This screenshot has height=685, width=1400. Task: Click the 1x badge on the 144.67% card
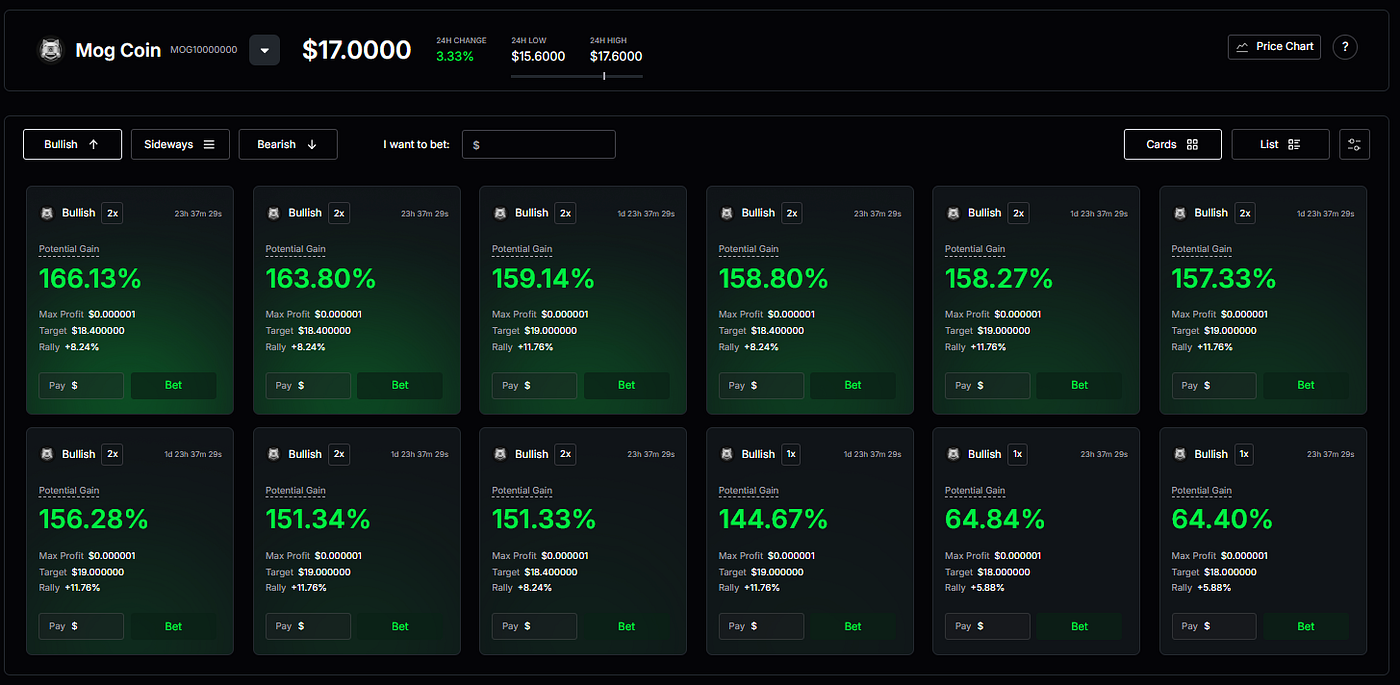792,454
